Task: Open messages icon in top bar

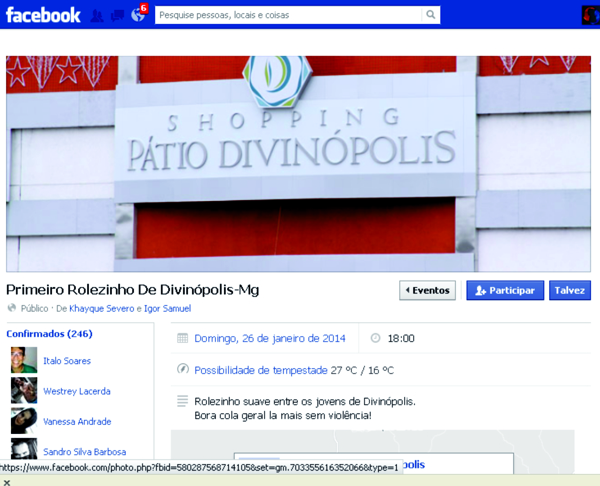Action: click(117, 16)
